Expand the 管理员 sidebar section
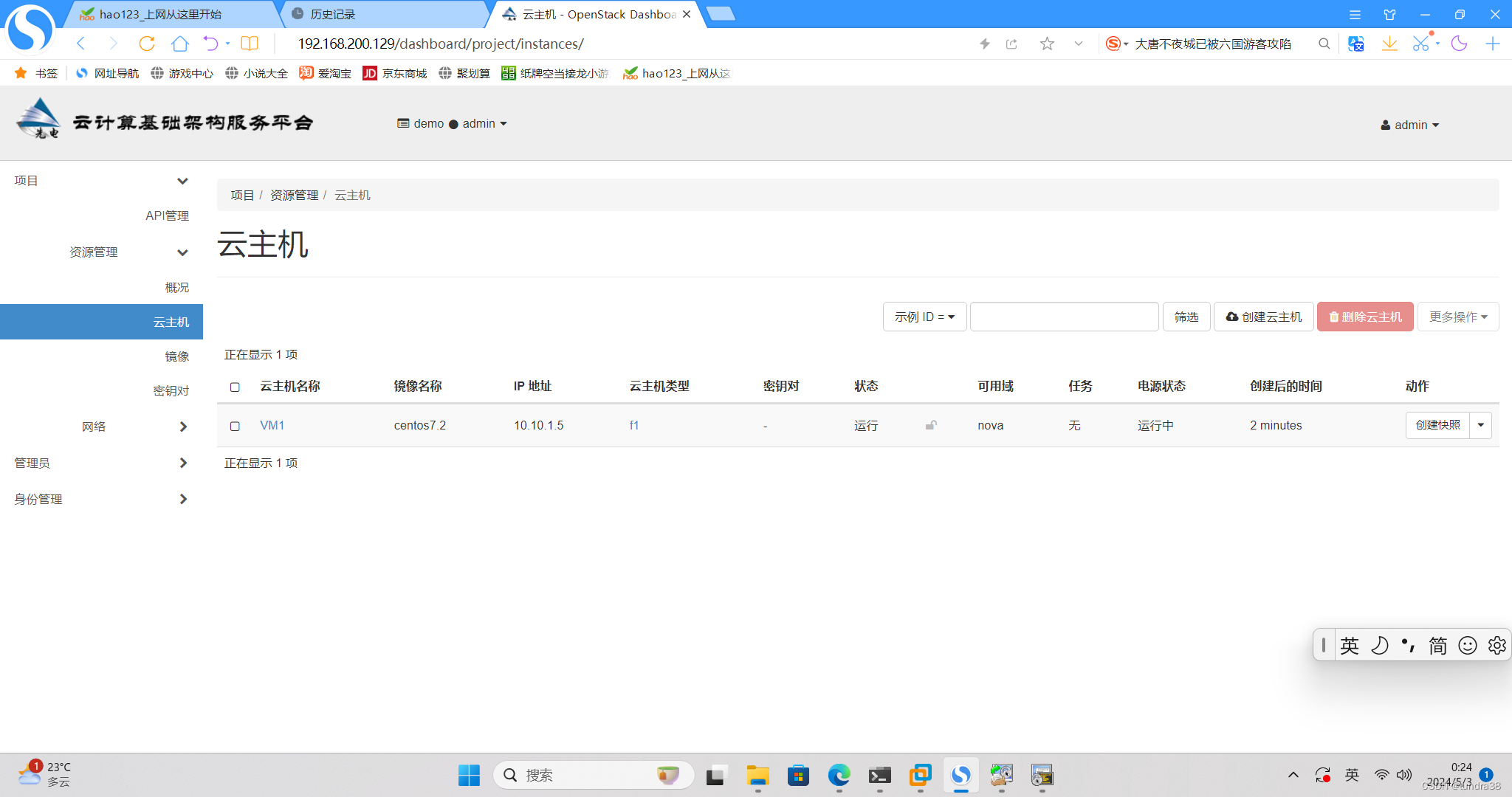 coord(101,463)
